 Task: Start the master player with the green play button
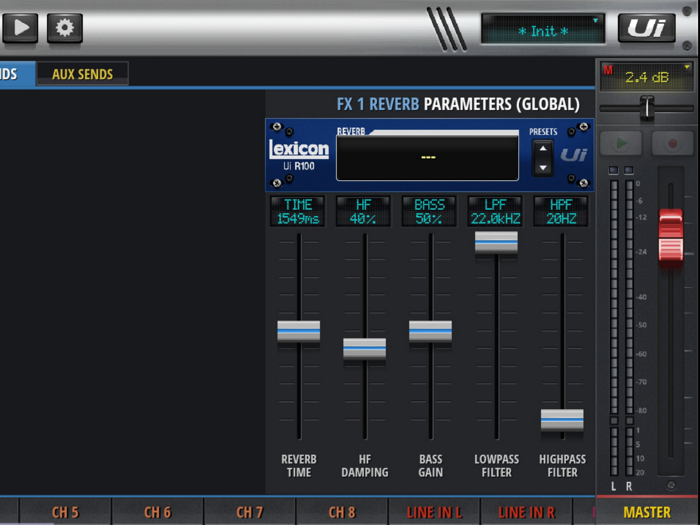(x=621, y=143)
